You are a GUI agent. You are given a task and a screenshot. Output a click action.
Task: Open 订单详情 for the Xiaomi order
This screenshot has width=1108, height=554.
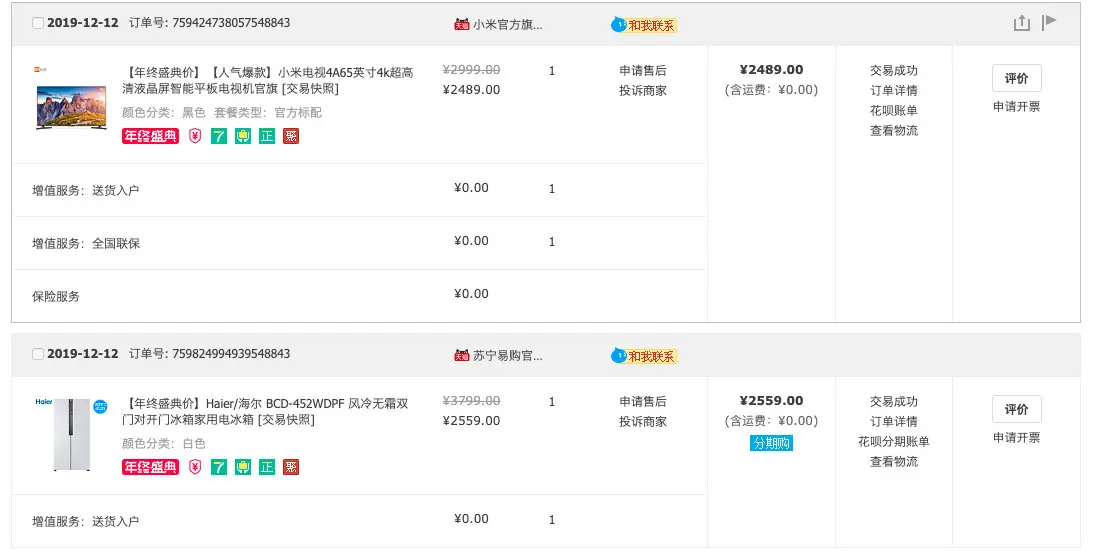(x=894, y=90)
